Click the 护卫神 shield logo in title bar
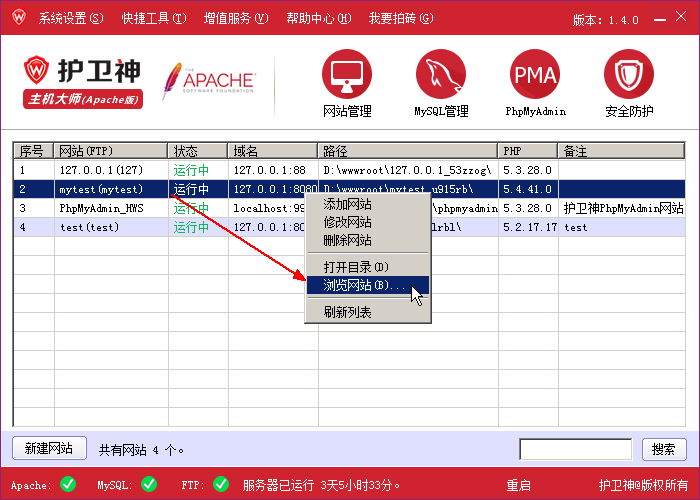 [19, 17]
